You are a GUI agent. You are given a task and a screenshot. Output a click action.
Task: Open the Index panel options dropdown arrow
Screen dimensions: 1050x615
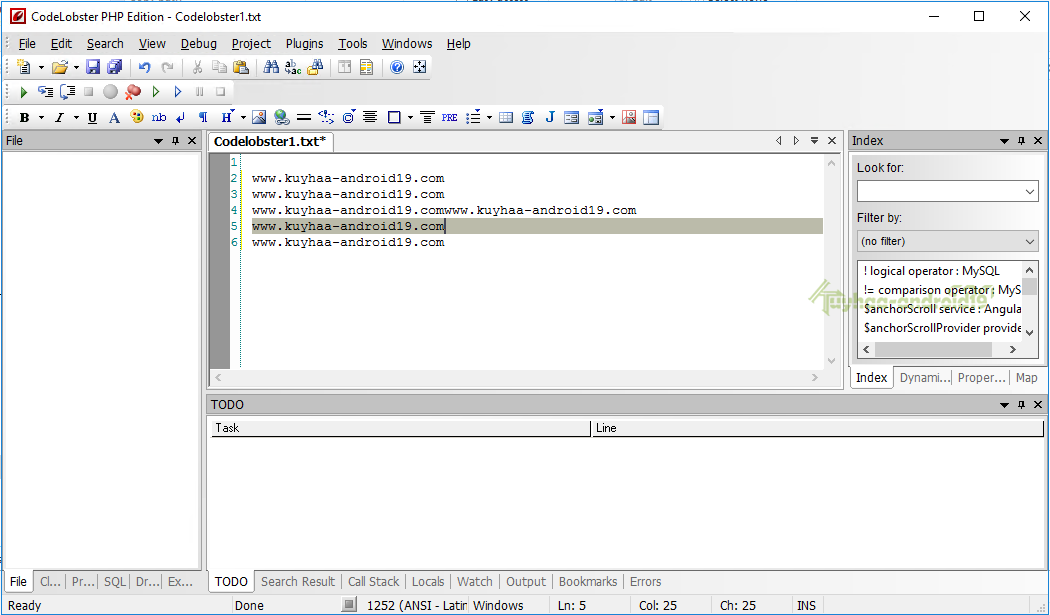click(x=1004, y=141)
